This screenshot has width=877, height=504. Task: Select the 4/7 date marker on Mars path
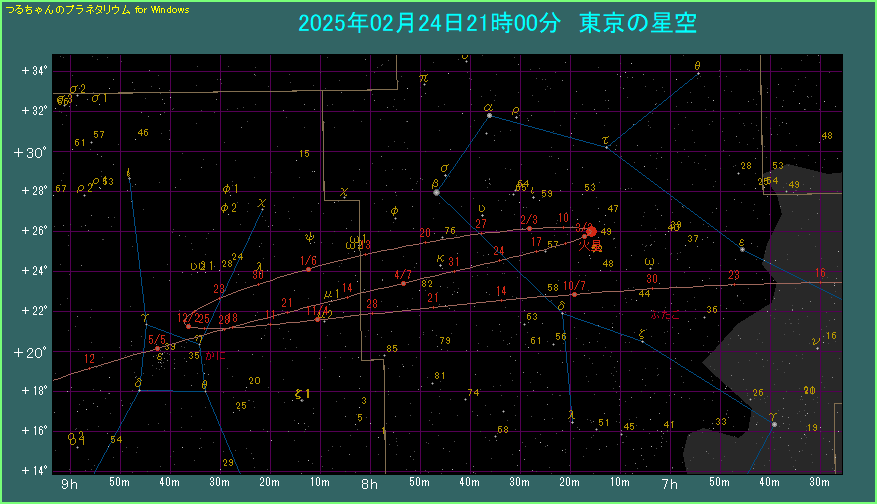click(403, 275)
